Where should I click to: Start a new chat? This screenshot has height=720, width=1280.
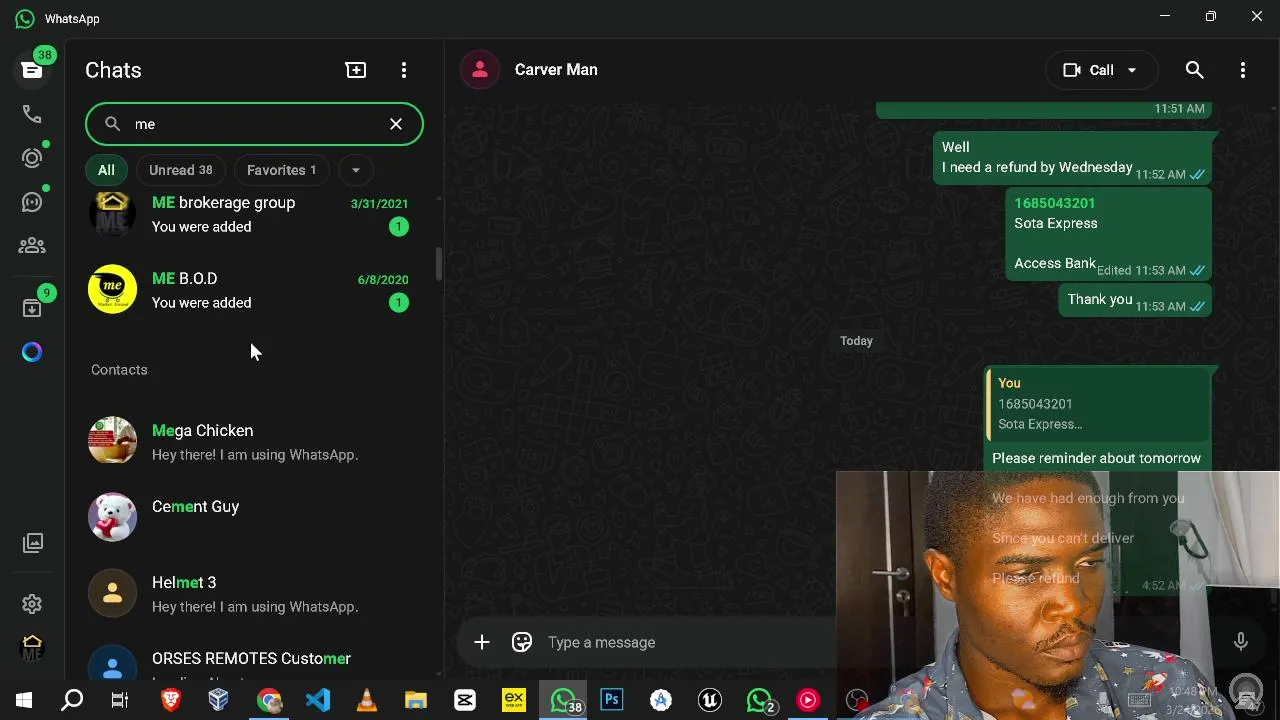coord(356,70)
